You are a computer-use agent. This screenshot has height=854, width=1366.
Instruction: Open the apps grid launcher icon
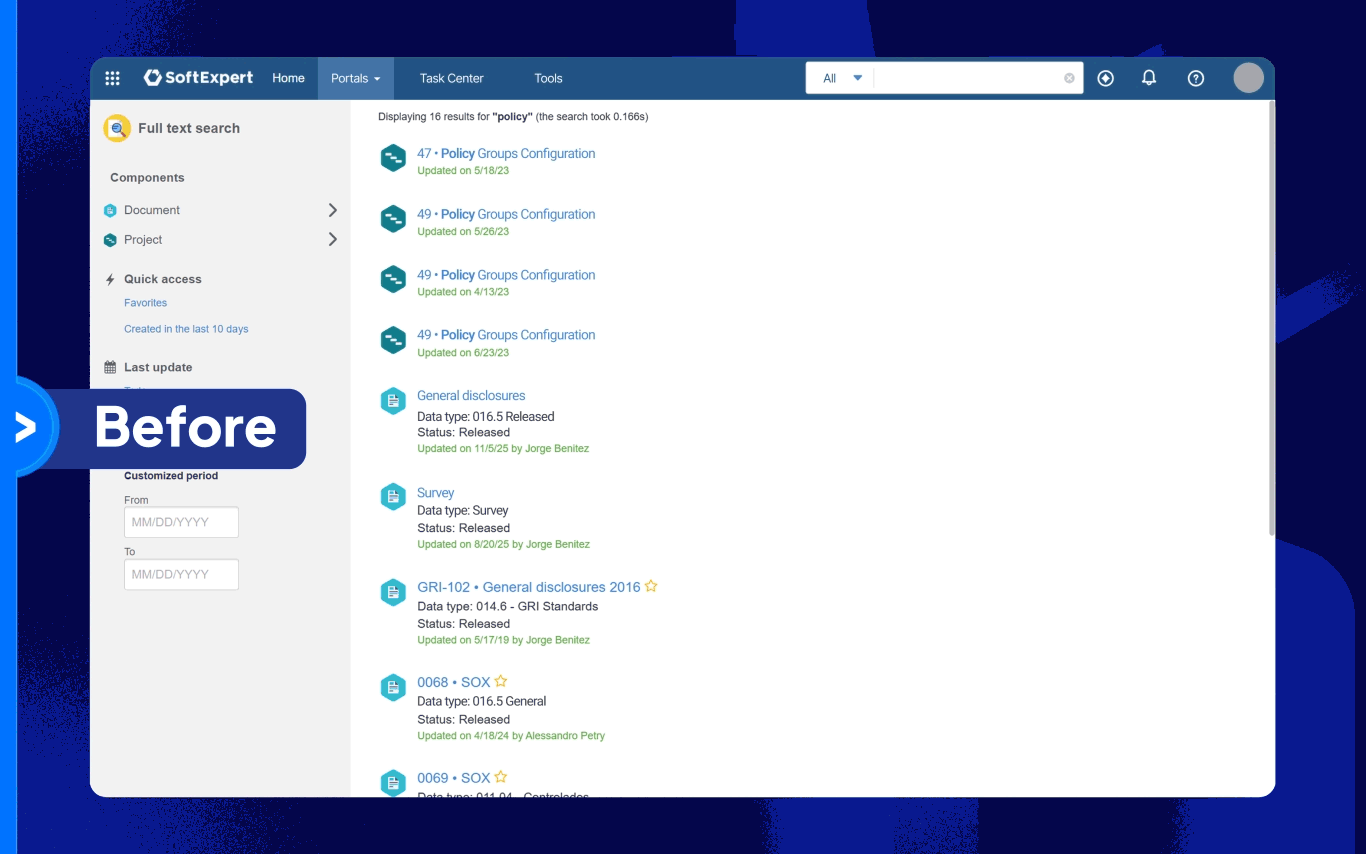tap(113, 78)
